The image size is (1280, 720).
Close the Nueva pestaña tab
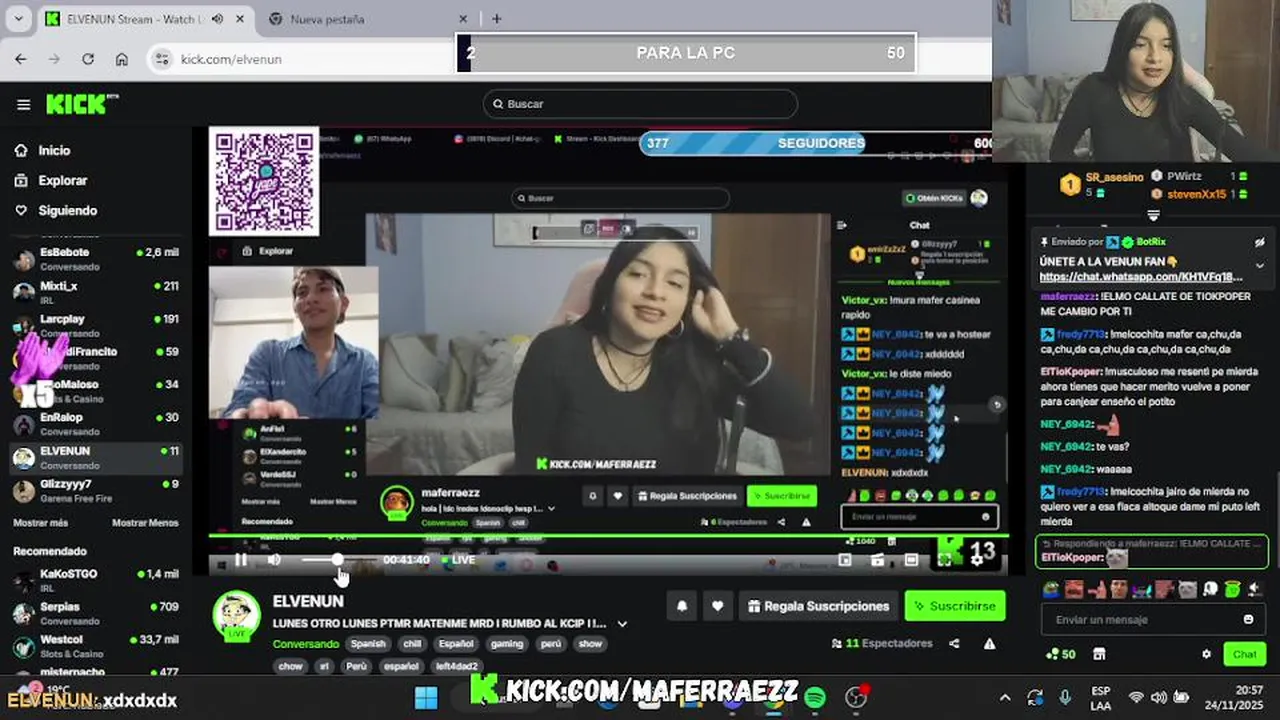point(463,19)
